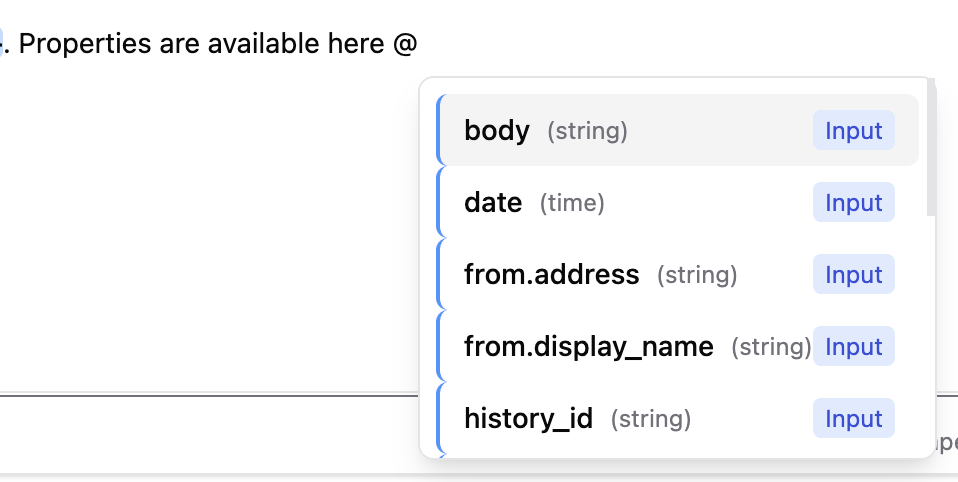The width and height of the screenshot is (958, 482).
Task: Choose the date property from the list
Action: point(493,203)
